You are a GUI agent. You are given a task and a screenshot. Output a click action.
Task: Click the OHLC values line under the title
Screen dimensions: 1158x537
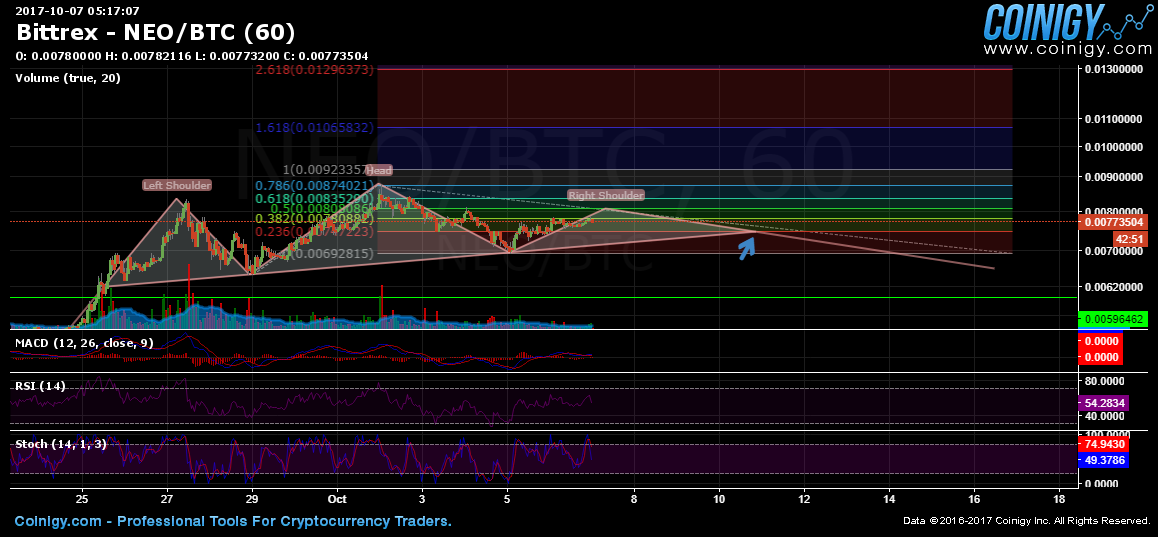point(192,56)
